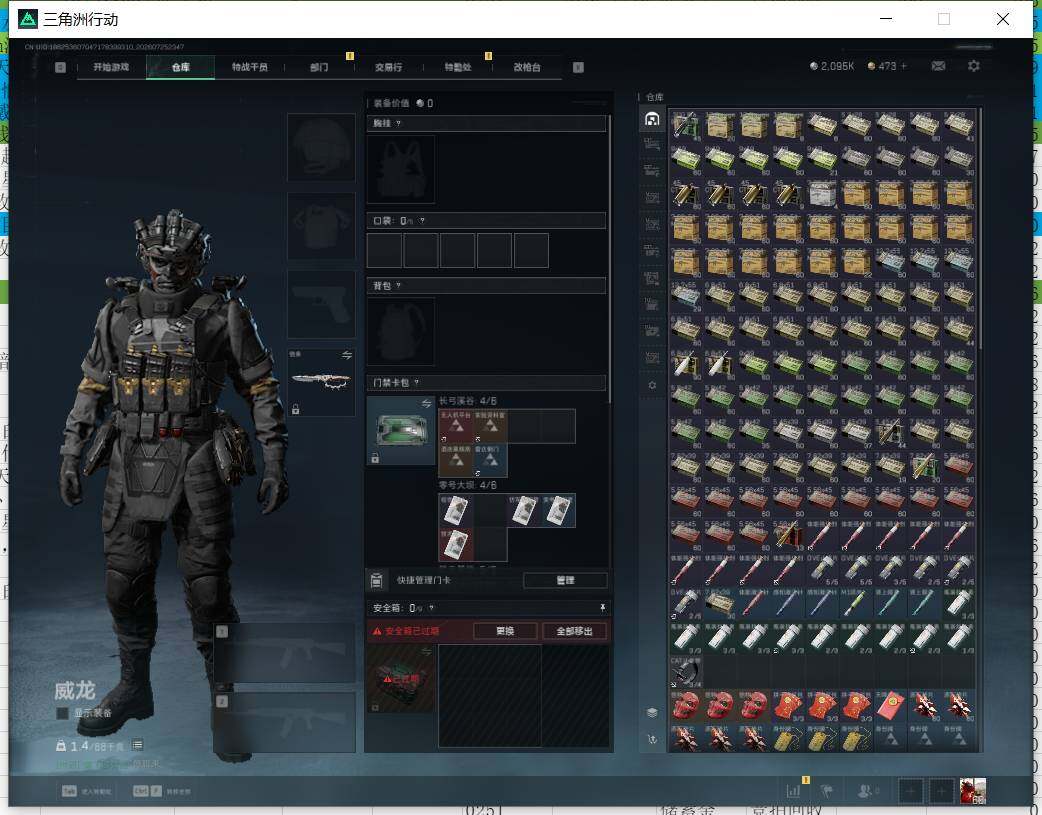Click the help mark beside 口袋
Screen dimensions: 1042x815
(x=423, y=221)
